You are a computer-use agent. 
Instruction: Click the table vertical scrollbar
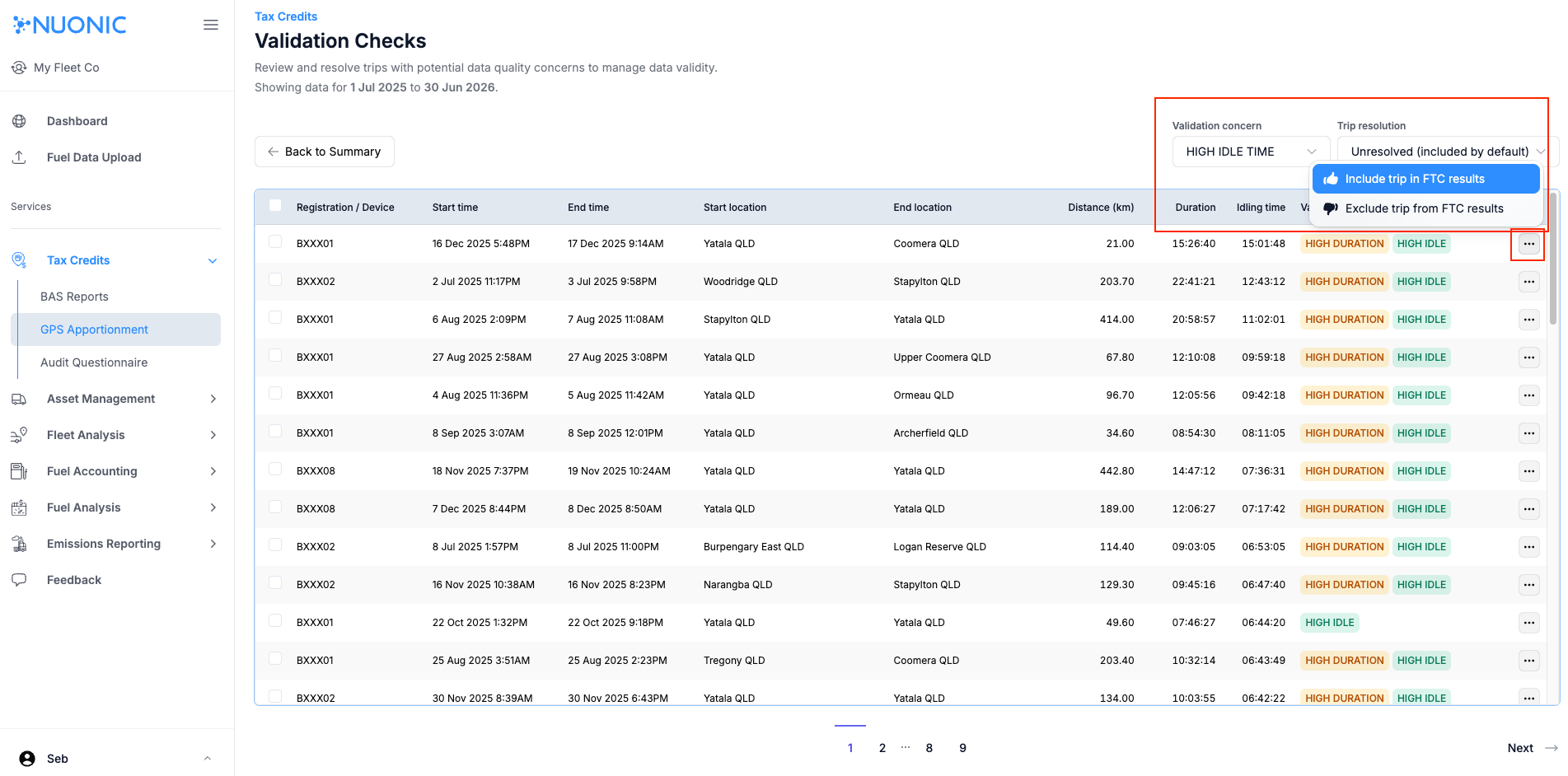tap(1553, 259)
